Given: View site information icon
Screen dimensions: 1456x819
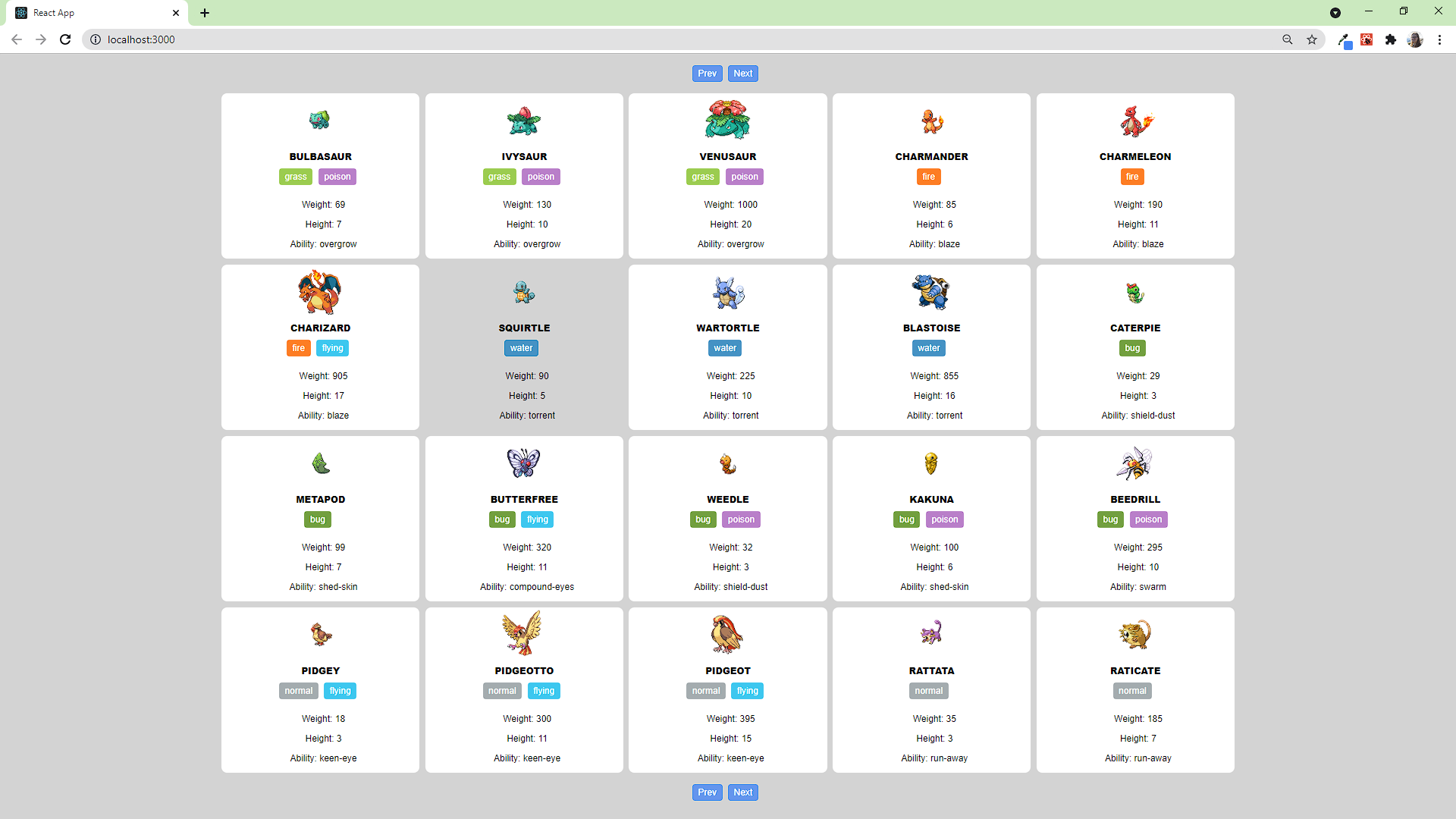Looking at the screenshot, I should [96, 39].
